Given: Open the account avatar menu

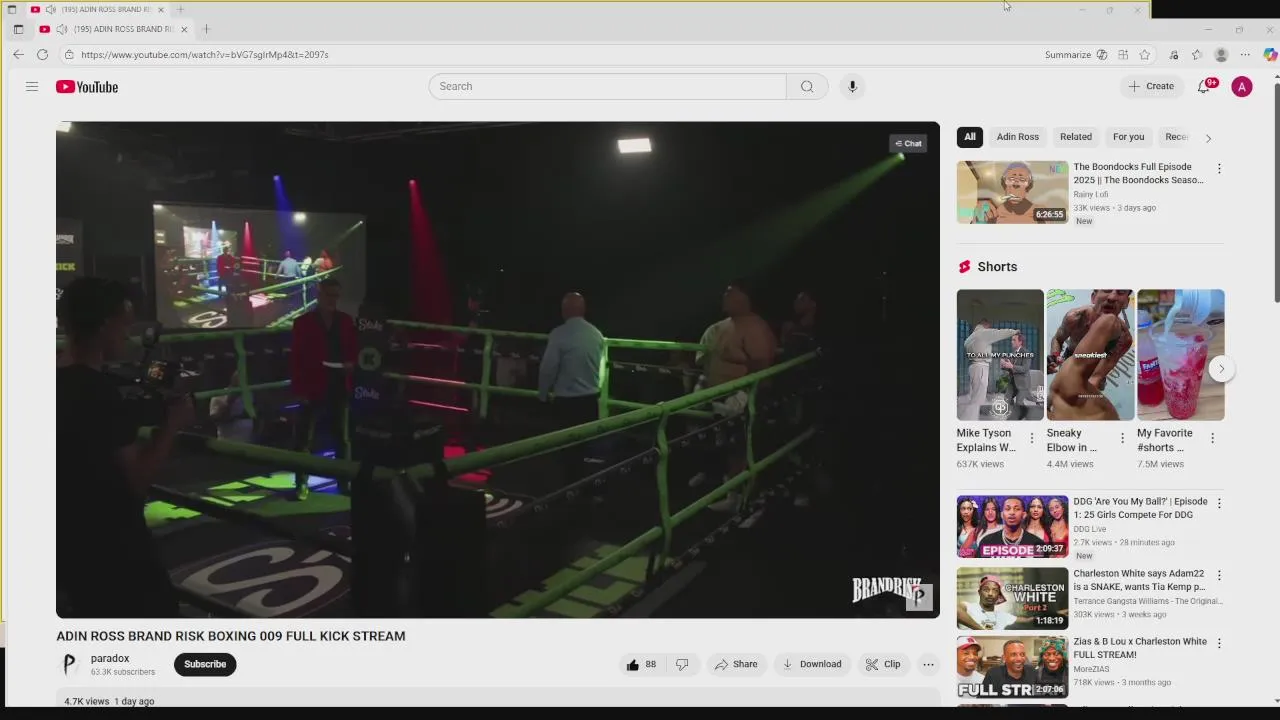Looking at the screenshot, I should 1242,87.
